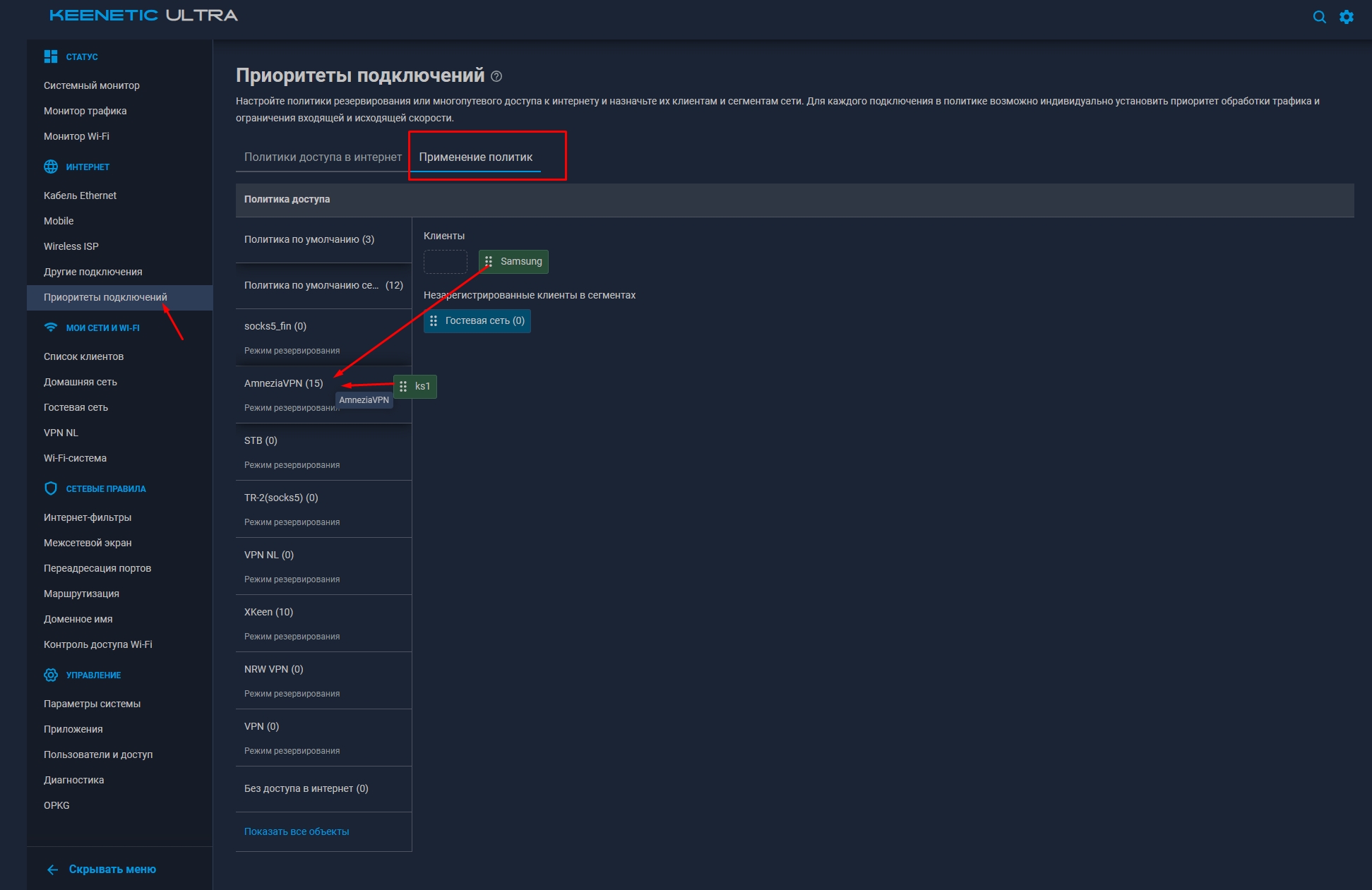Image resolution: width=1372 pixels, height=890 pixels.
Task: Switch to Политики доступа в интернет tab
Action: [x=321, y=157]
